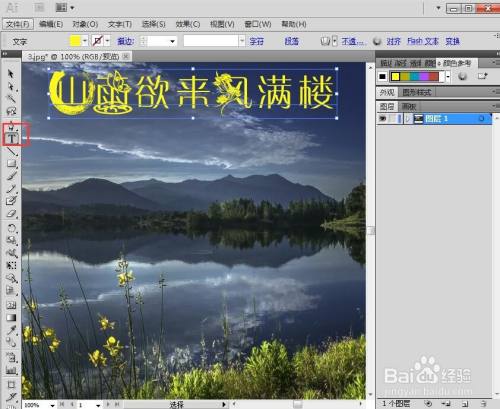Select the Magic Wand tool

click(x=11, y=98)
